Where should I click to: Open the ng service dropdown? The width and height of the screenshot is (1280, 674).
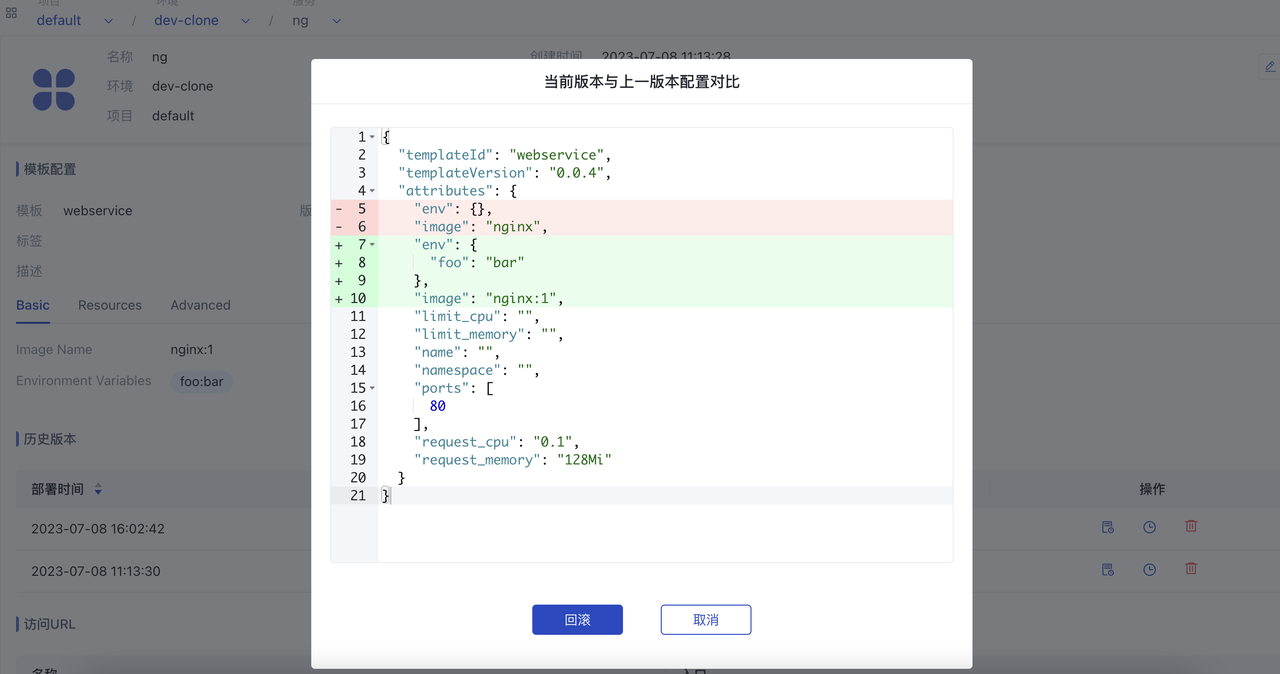point(316,20)
